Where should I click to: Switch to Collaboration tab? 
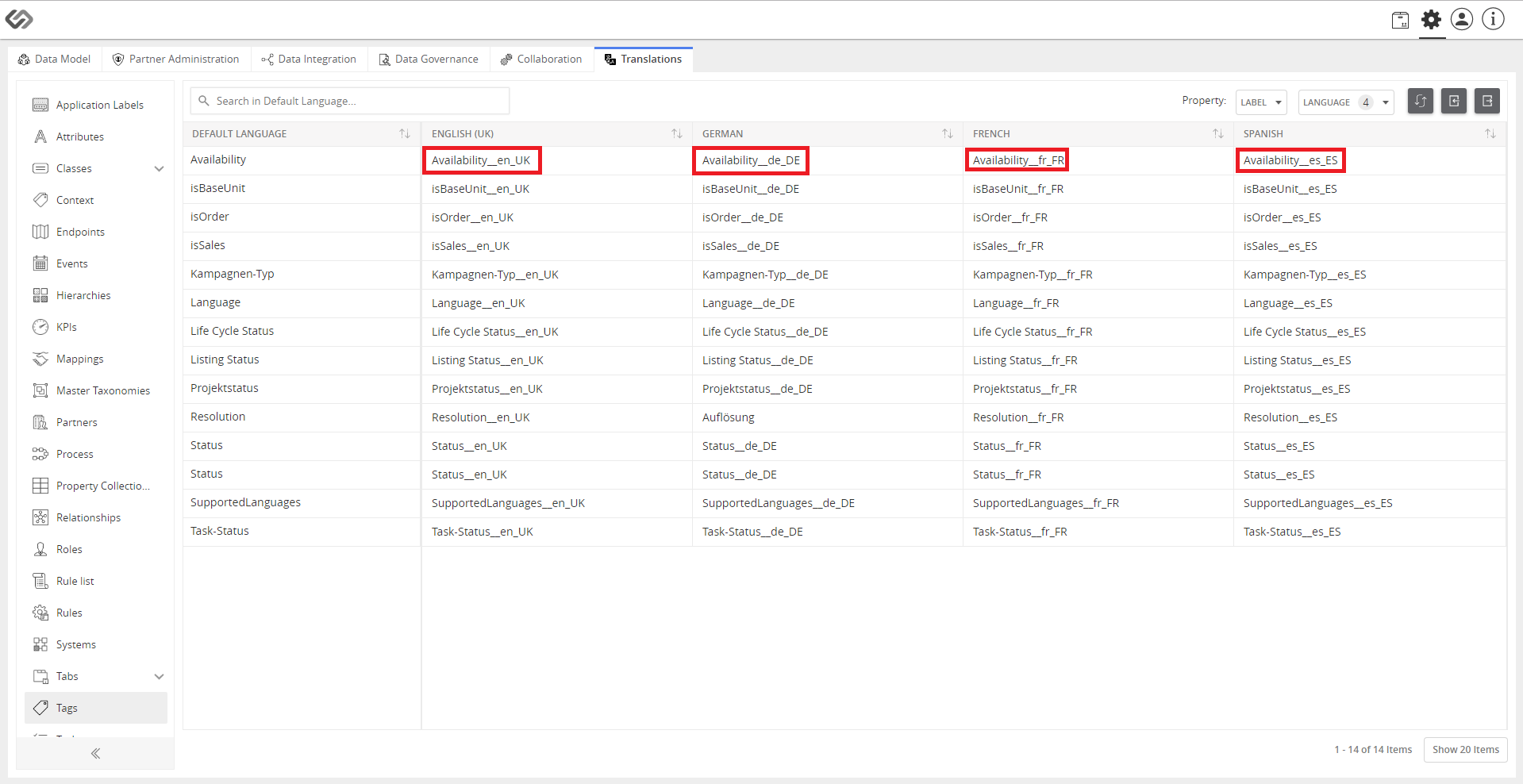pos(541,59)
